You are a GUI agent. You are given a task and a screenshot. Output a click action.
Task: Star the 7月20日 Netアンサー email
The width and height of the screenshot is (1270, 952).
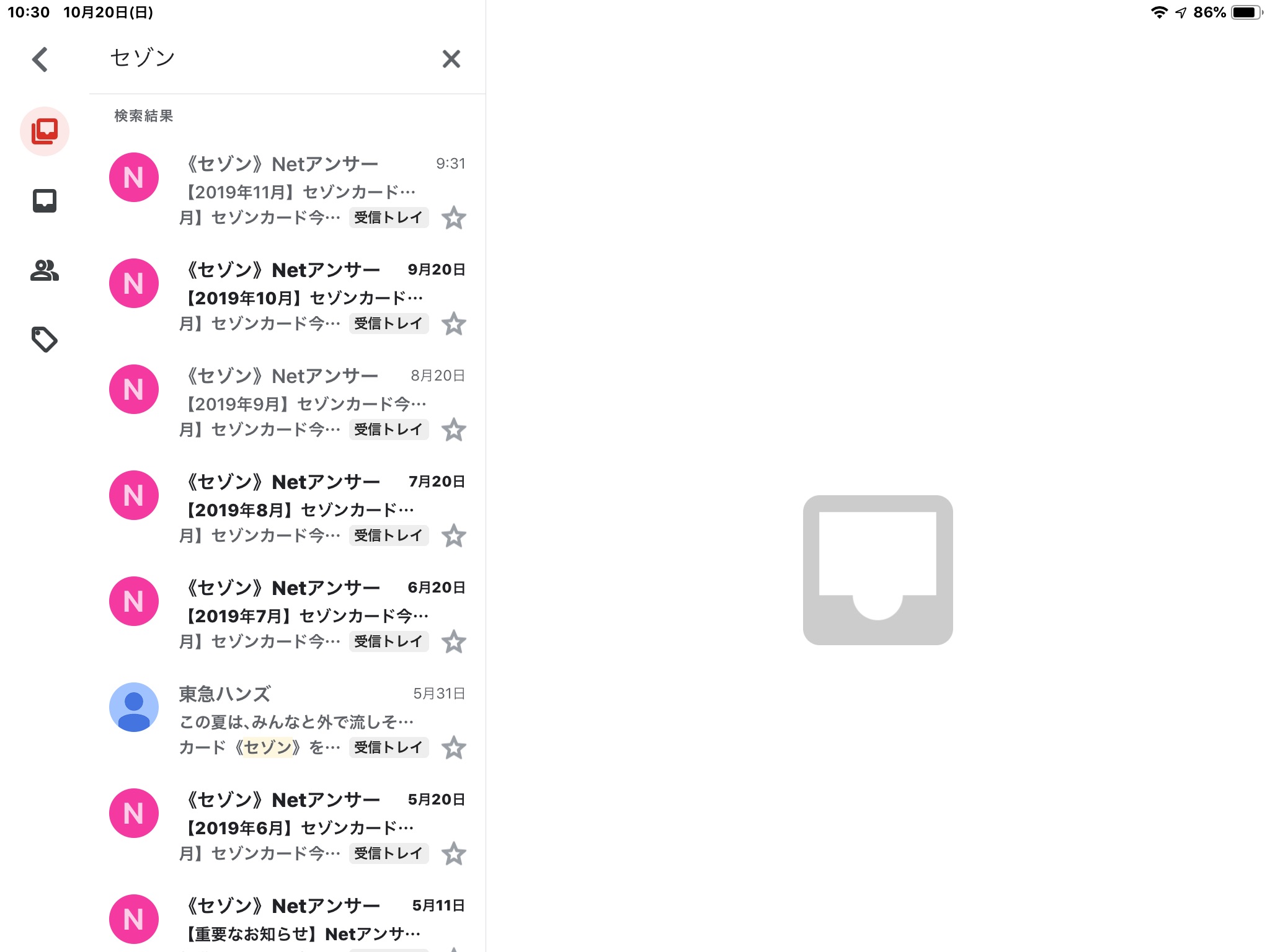pos(454,535)
